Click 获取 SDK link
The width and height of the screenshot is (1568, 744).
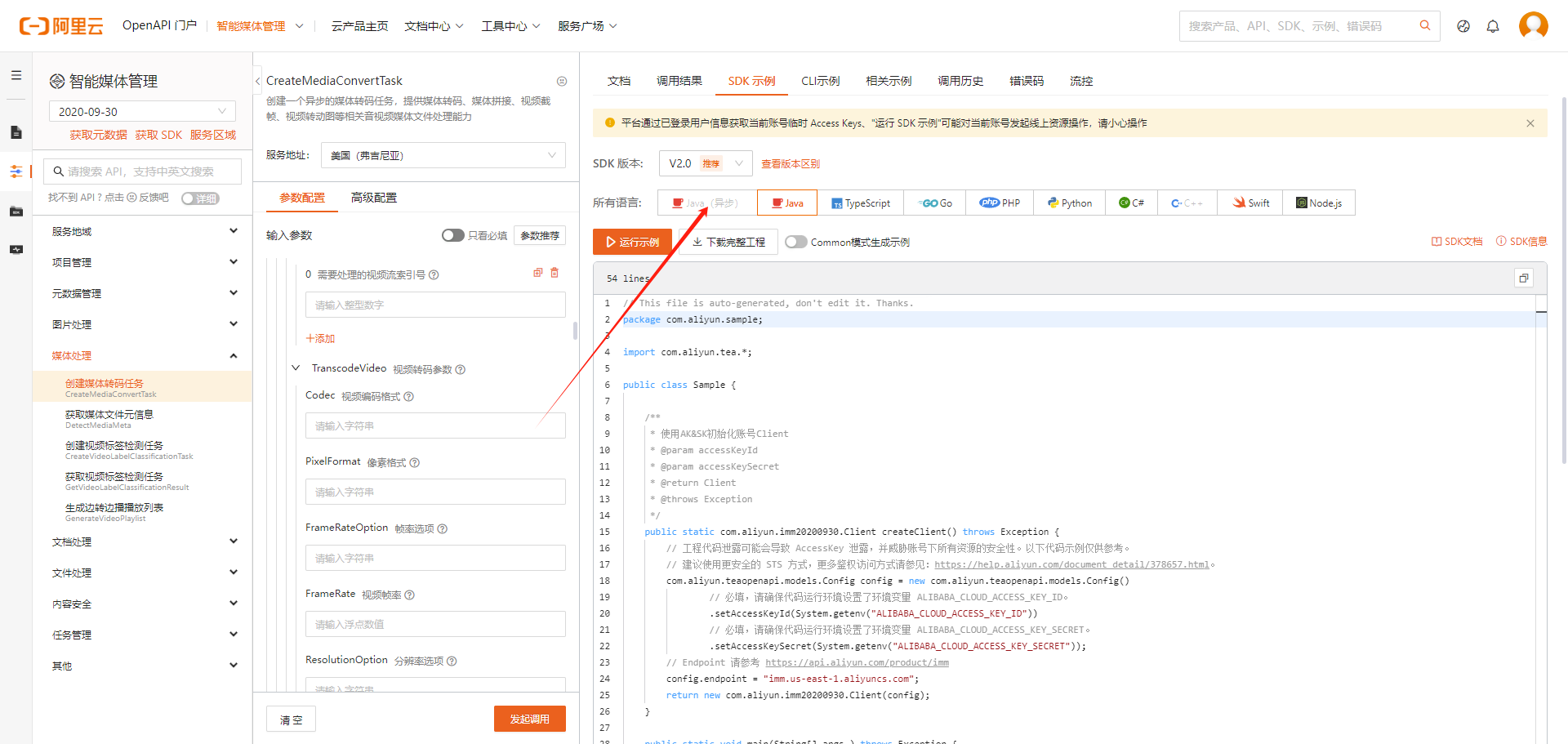pyautogui.click(x=158, y=135)
